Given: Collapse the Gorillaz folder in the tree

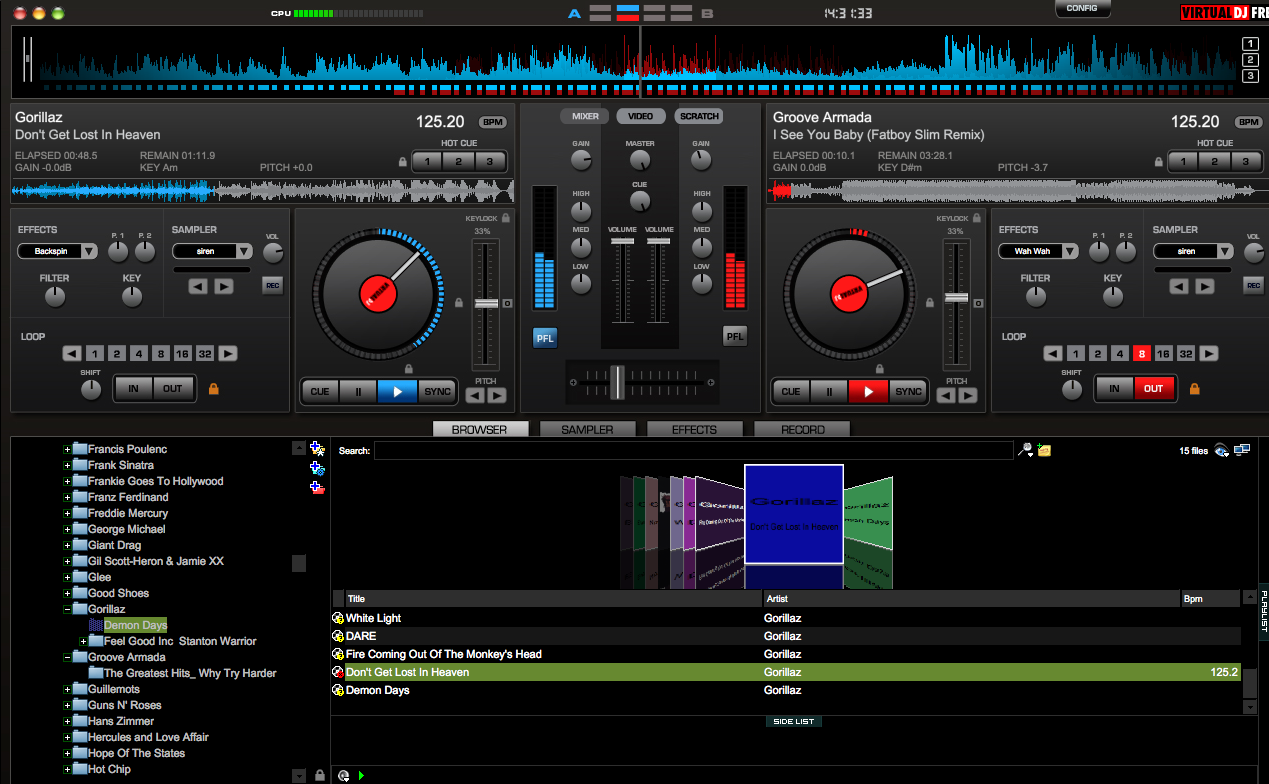Looking at the screenshot, I should tap(68, 609).
